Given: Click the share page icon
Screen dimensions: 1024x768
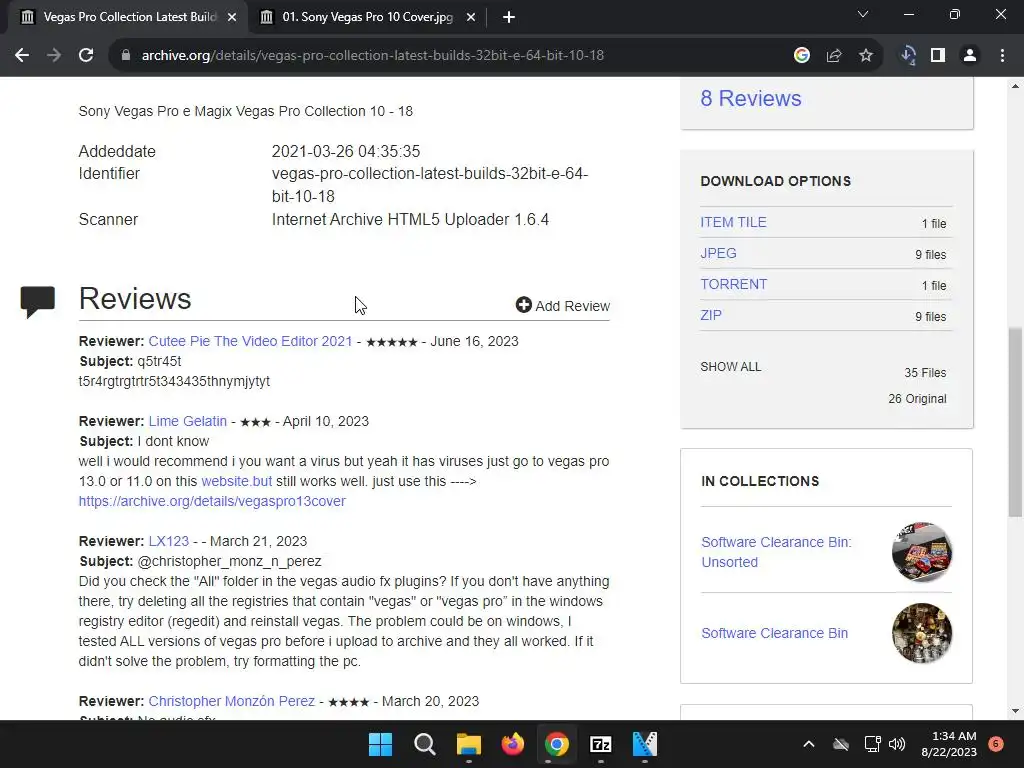Looking at the screenshot, I should pyautogui.click(x=834, y=56).
